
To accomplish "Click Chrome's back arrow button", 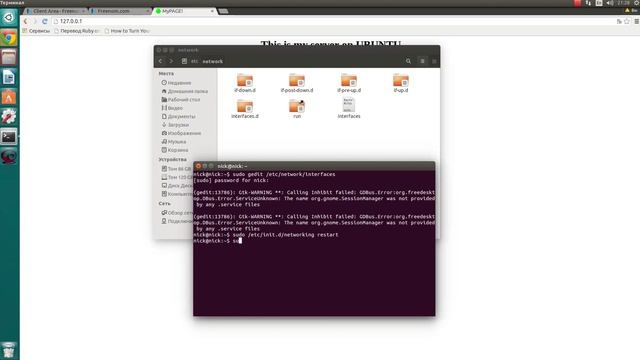I will pyautogui.click(x=25, y=21).
